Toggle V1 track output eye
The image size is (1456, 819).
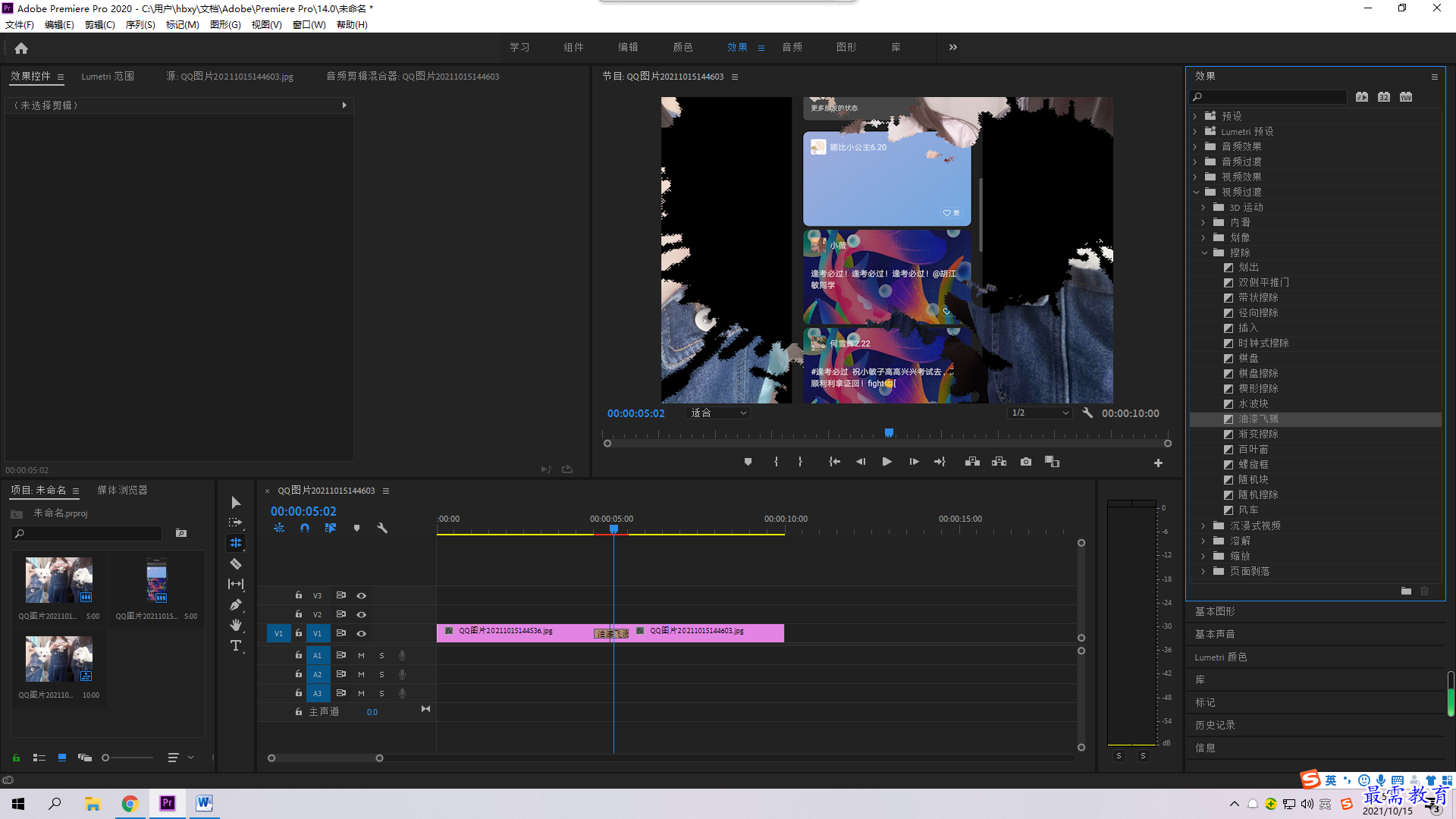tap(362, 633)
